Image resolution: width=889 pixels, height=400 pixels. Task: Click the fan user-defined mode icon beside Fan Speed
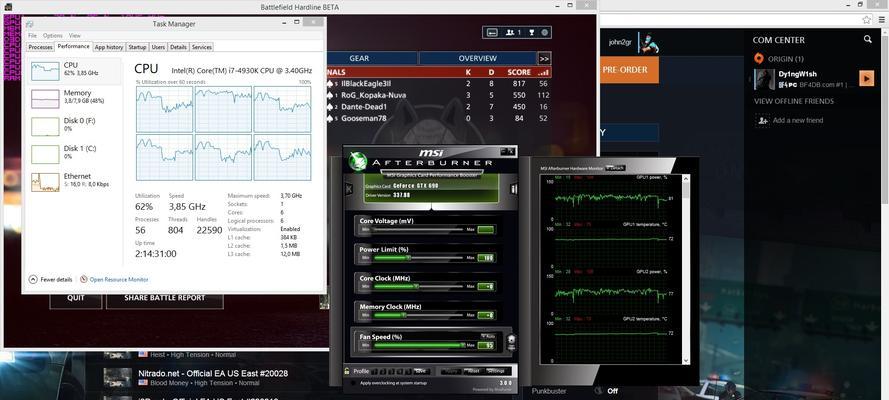click(x=511, y=341)
